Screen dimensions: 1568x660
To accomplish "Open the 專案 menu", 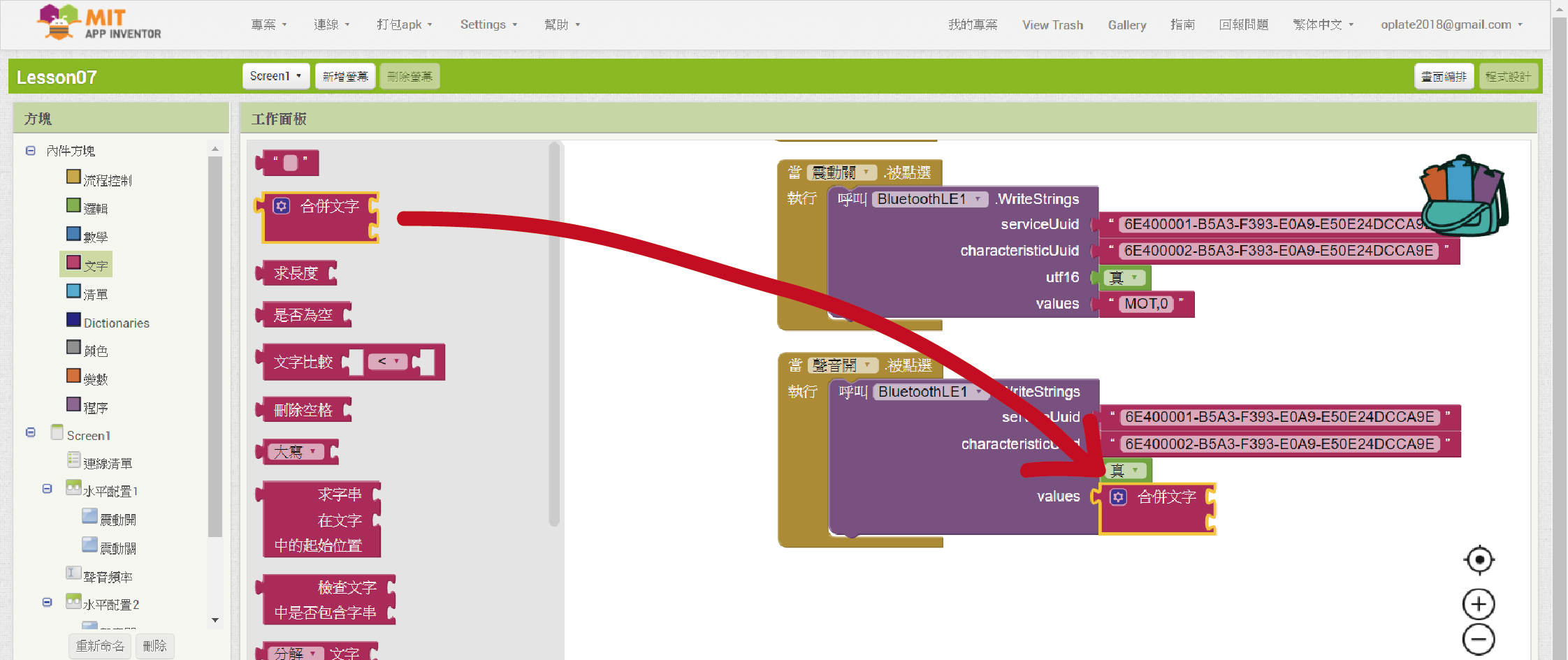I will pos(268,24).
